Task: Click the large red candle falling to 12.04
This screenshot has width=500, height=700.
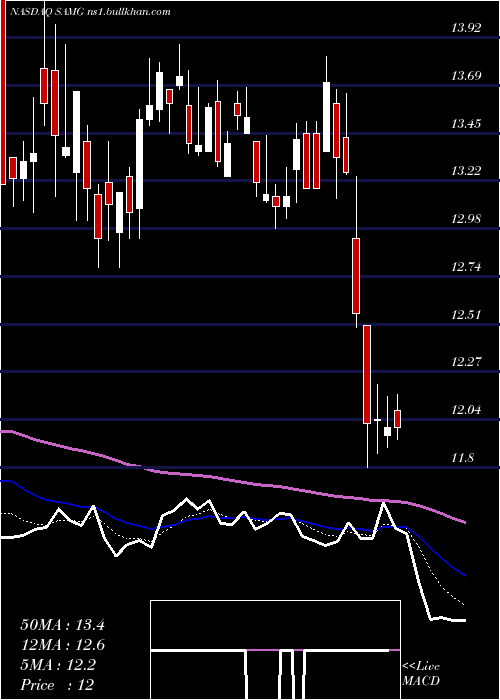Action: (367, 374)
